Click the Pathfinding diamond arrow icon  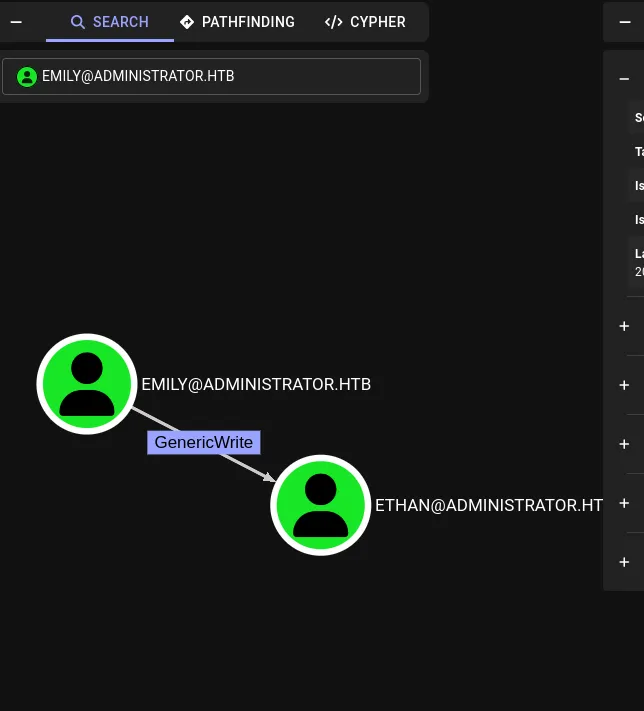click(187, 22)
